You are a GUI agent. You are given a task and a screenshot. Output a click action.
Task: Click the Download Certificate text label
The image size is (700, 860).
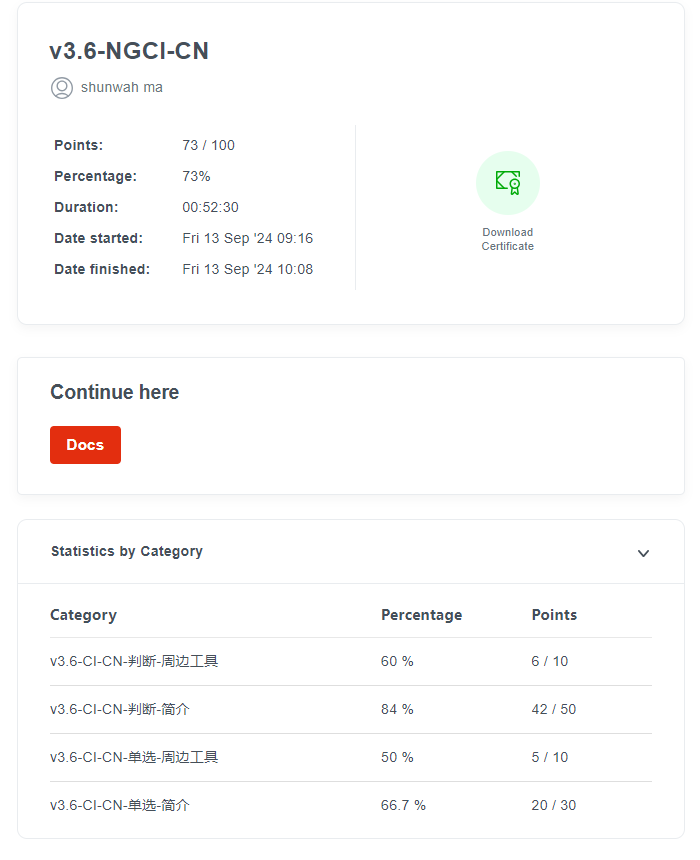[x=508, y=239]
